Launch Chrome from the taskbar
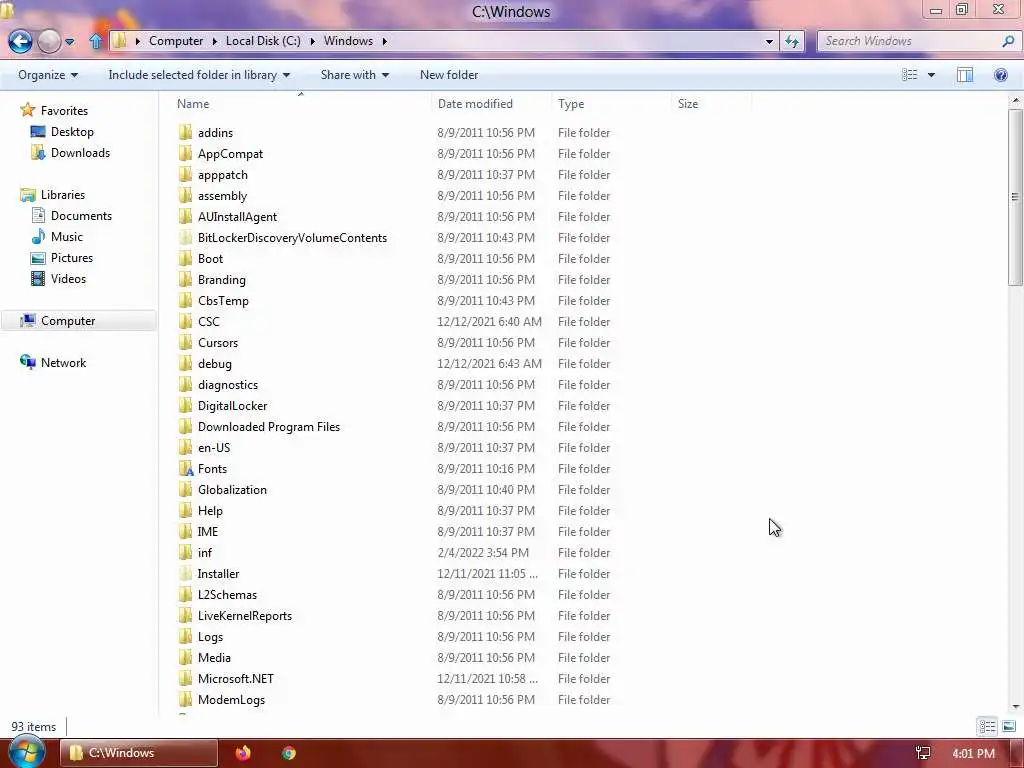1024x768 pixels. click(x=289, y=753)
